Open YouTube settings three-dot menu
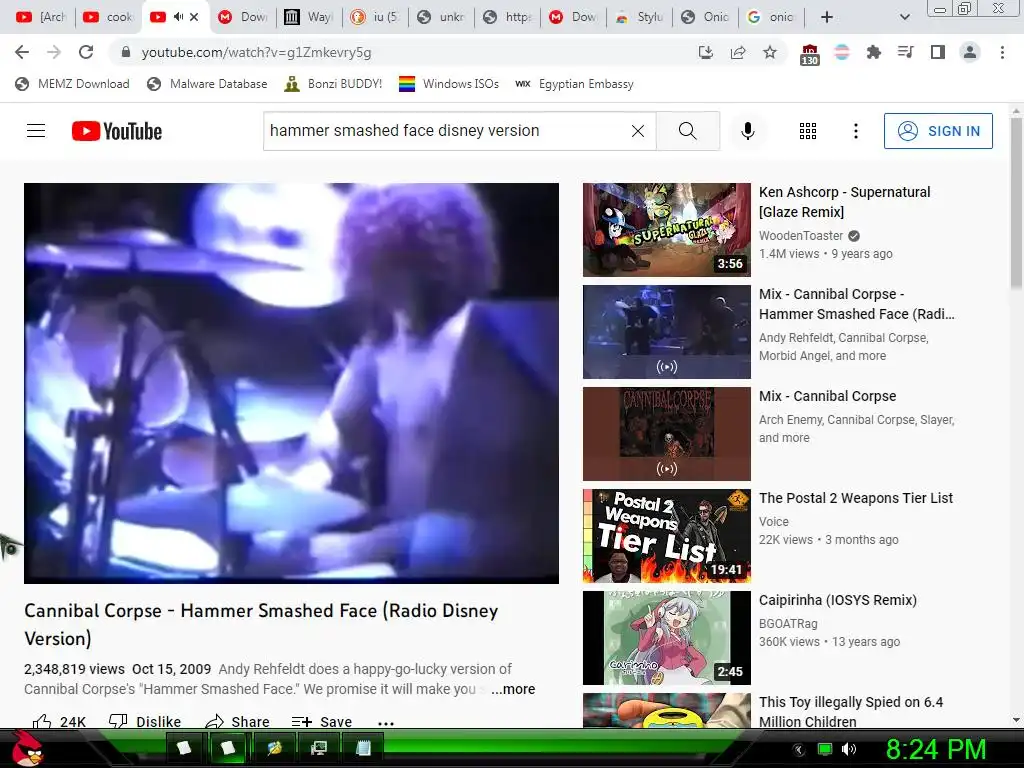The height and width of the screenshot is (768, 1024). click(856, 131)
